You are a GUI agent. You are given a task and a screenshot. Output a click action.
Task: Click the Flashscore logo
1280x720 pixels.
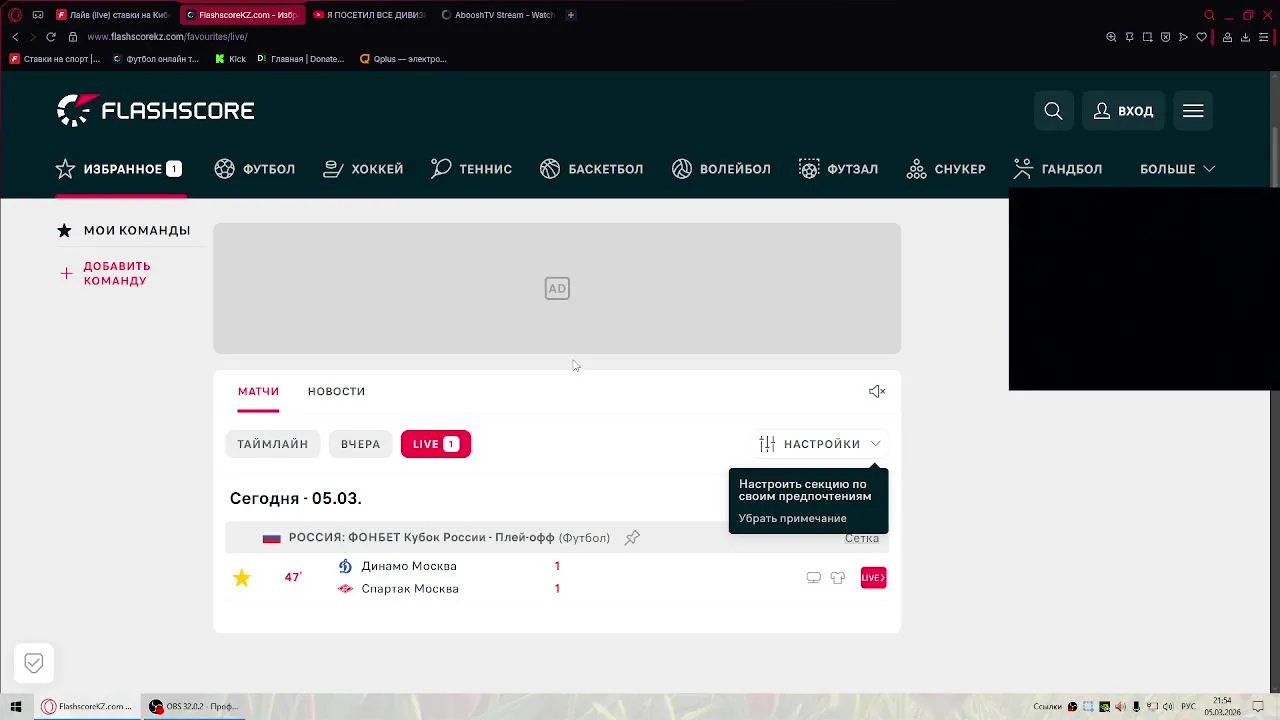click(156, 110)
